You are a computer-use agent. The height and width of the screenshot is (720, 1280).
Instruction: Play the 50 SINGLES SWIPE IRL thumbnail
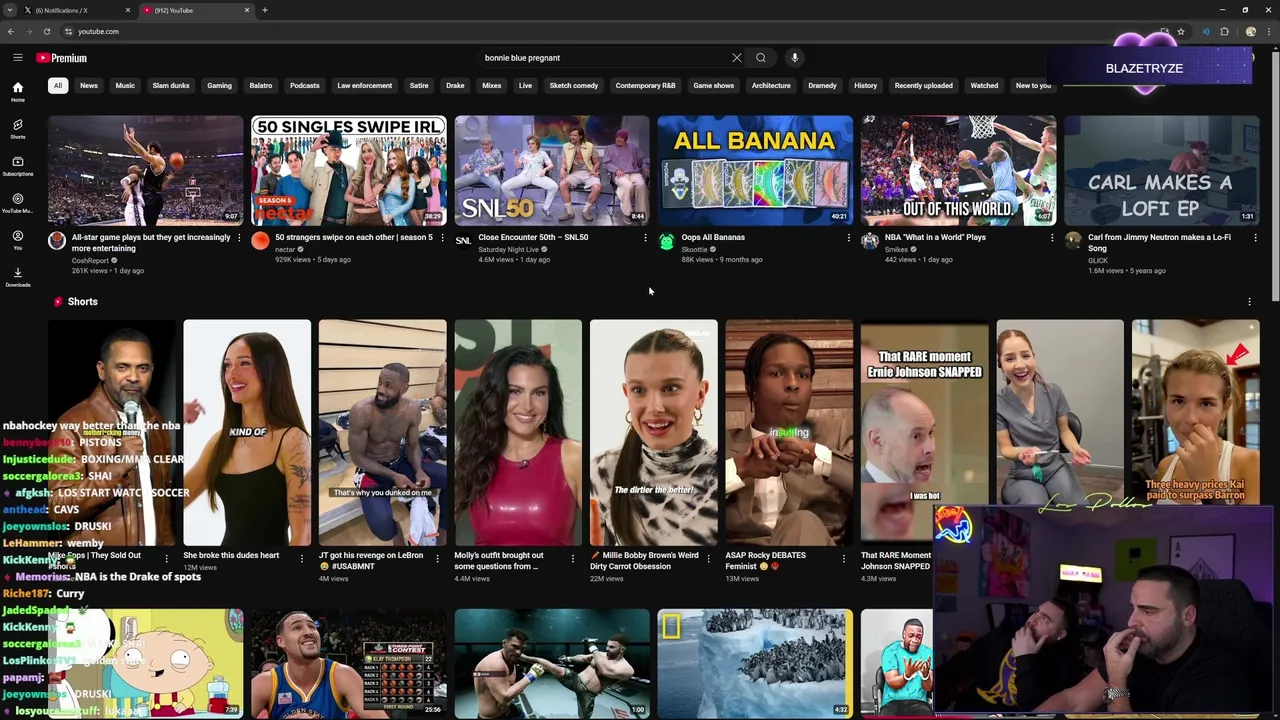pos(349,170)
